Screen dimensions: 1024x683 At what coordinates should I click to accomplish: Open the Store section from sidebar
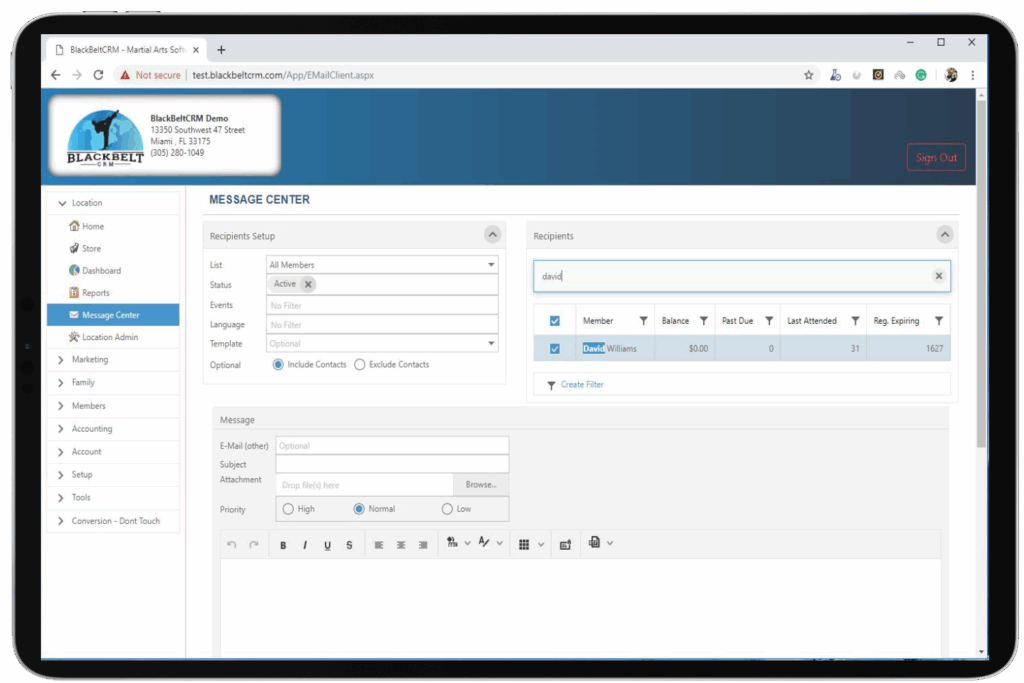86,248
